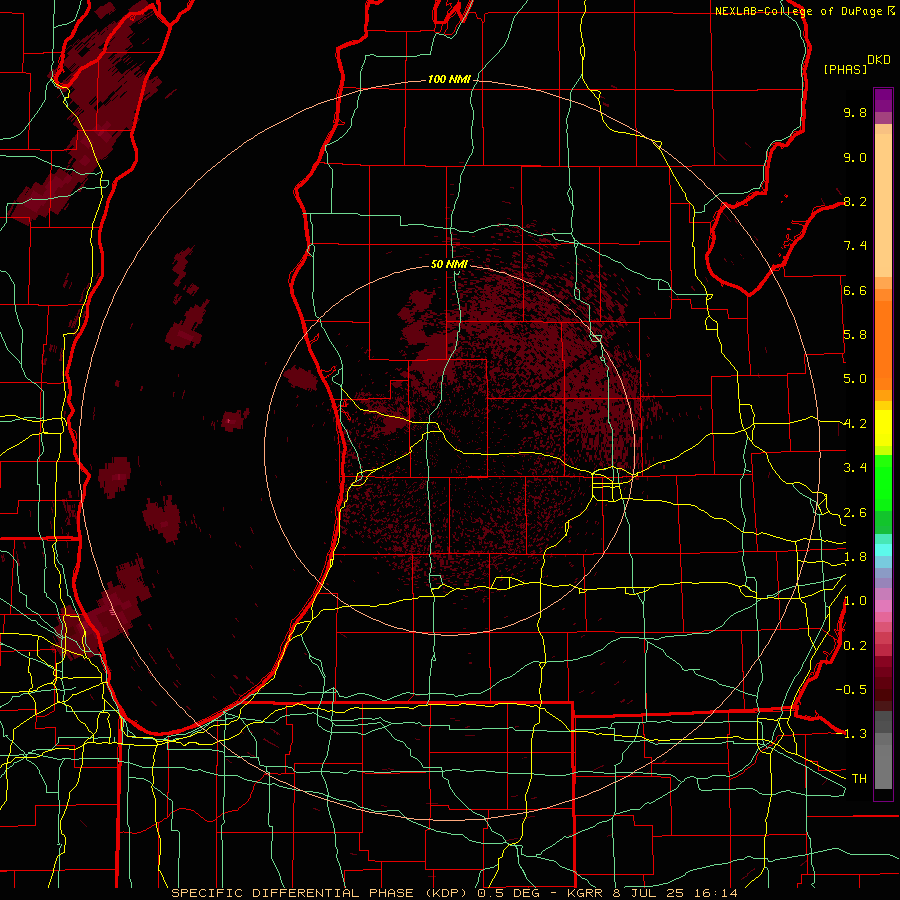This screenshot has width=900, height=900.
Task: Click the 8 JUL 25 date text
Action: [650, 893]
